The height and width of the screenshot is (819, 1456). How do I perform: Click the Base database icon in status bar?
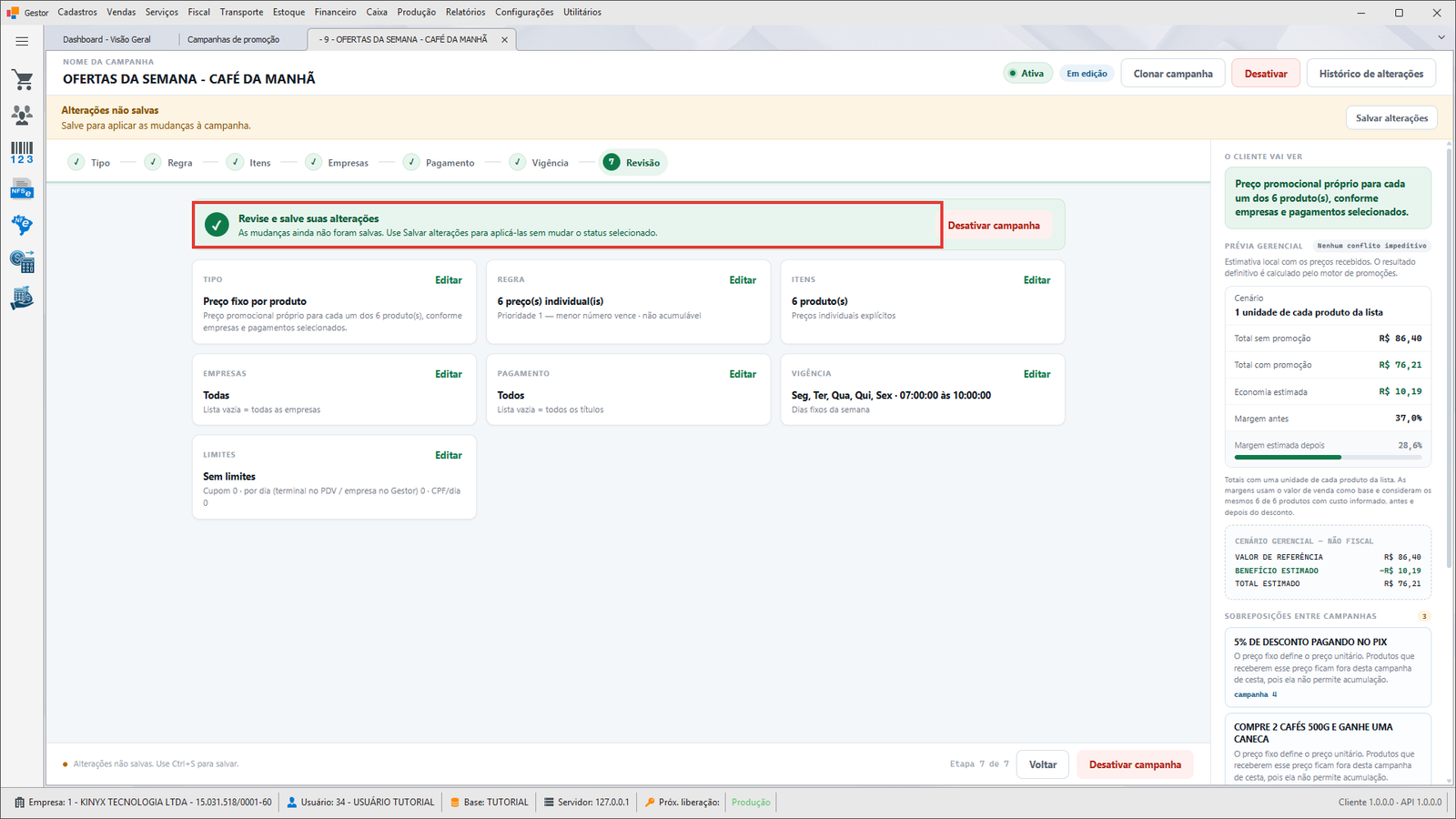(455, 803)
